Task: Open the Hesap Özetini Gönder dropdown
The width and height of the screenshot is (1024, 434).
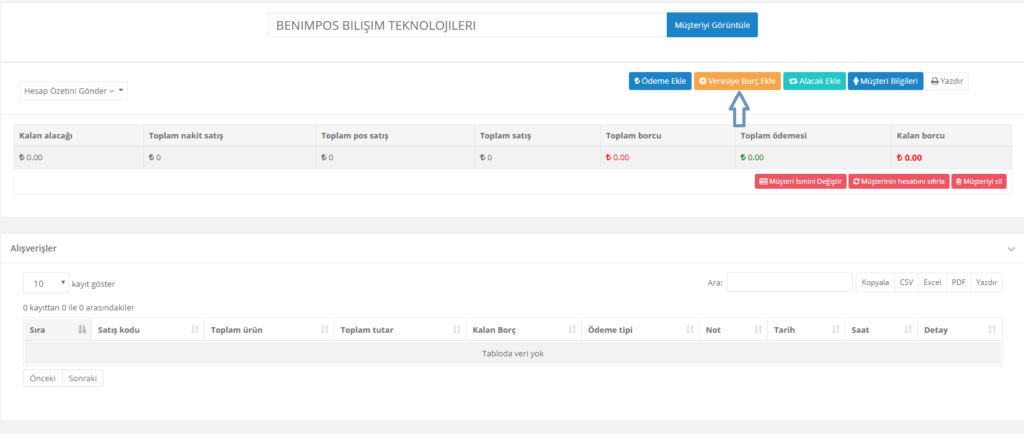Action: pyautogui.click(x=74, y=91)
